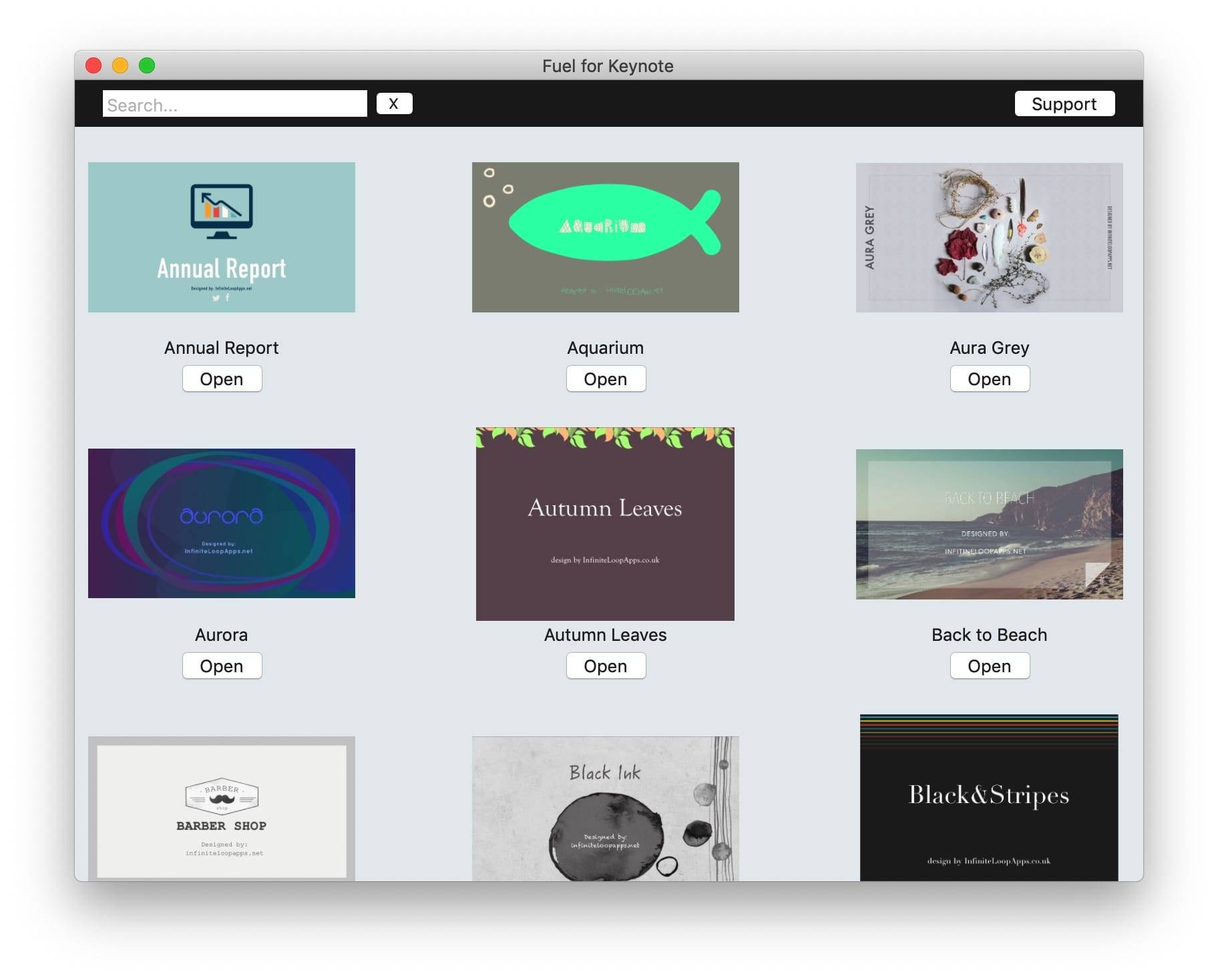1218x980 pixels.
Task: Click the green fullscreen window button
Action: point(147,65)
